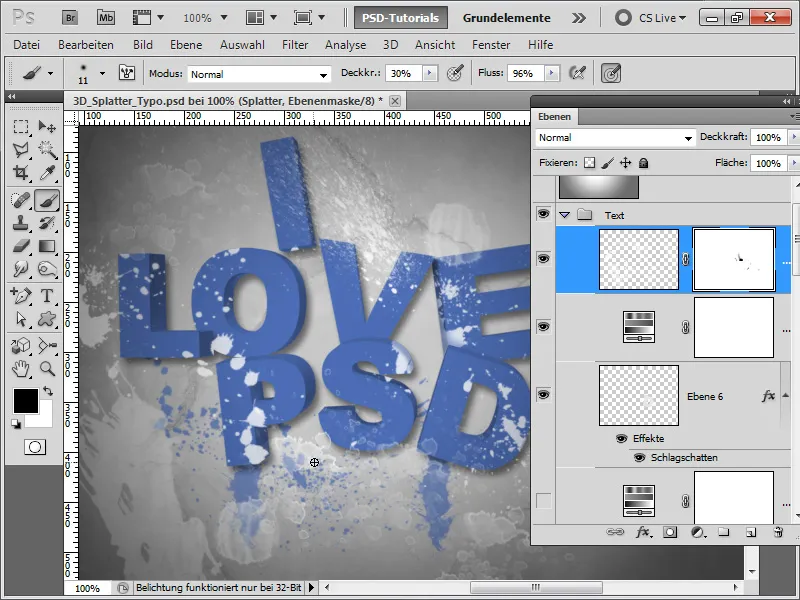
Task: Delete the selected layer
Action: 778,532
